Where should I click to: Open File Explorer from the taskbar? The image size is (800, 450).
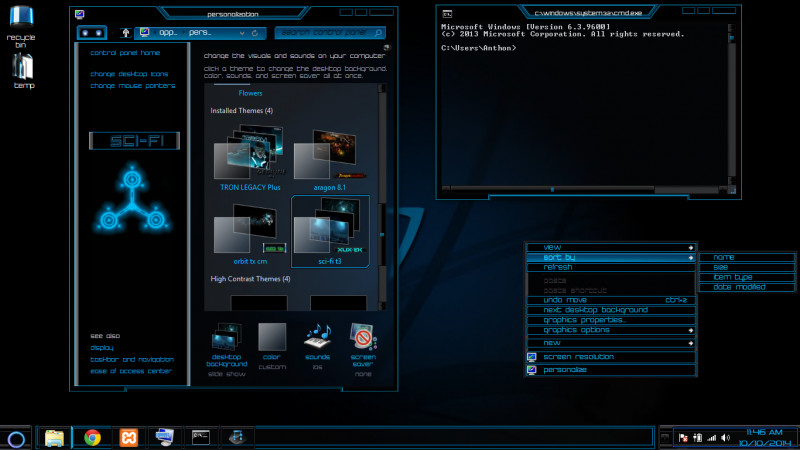(54, 438)
